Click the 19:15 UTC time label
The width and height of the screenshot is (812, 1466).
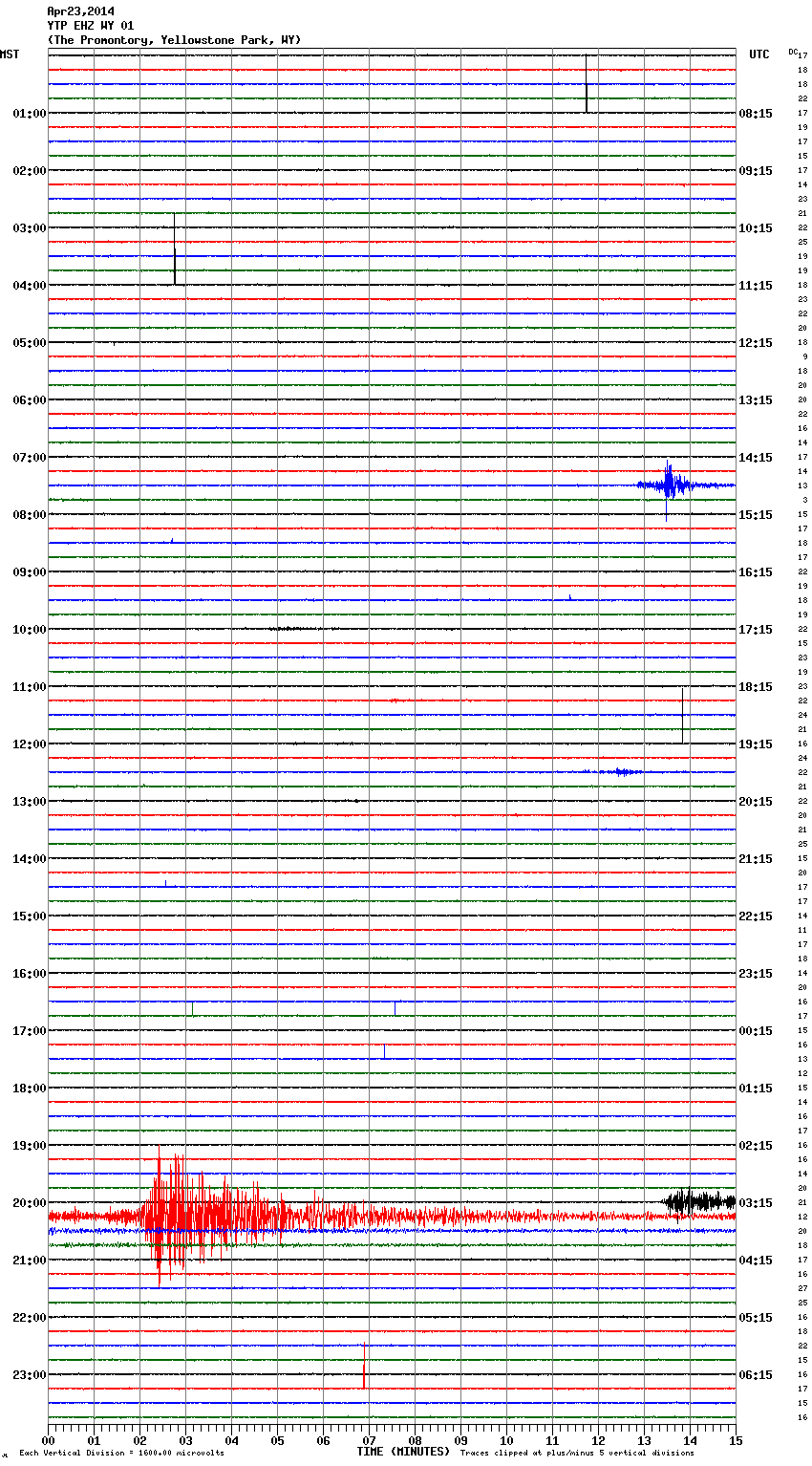pyautogui.click(x=756, y=744)
